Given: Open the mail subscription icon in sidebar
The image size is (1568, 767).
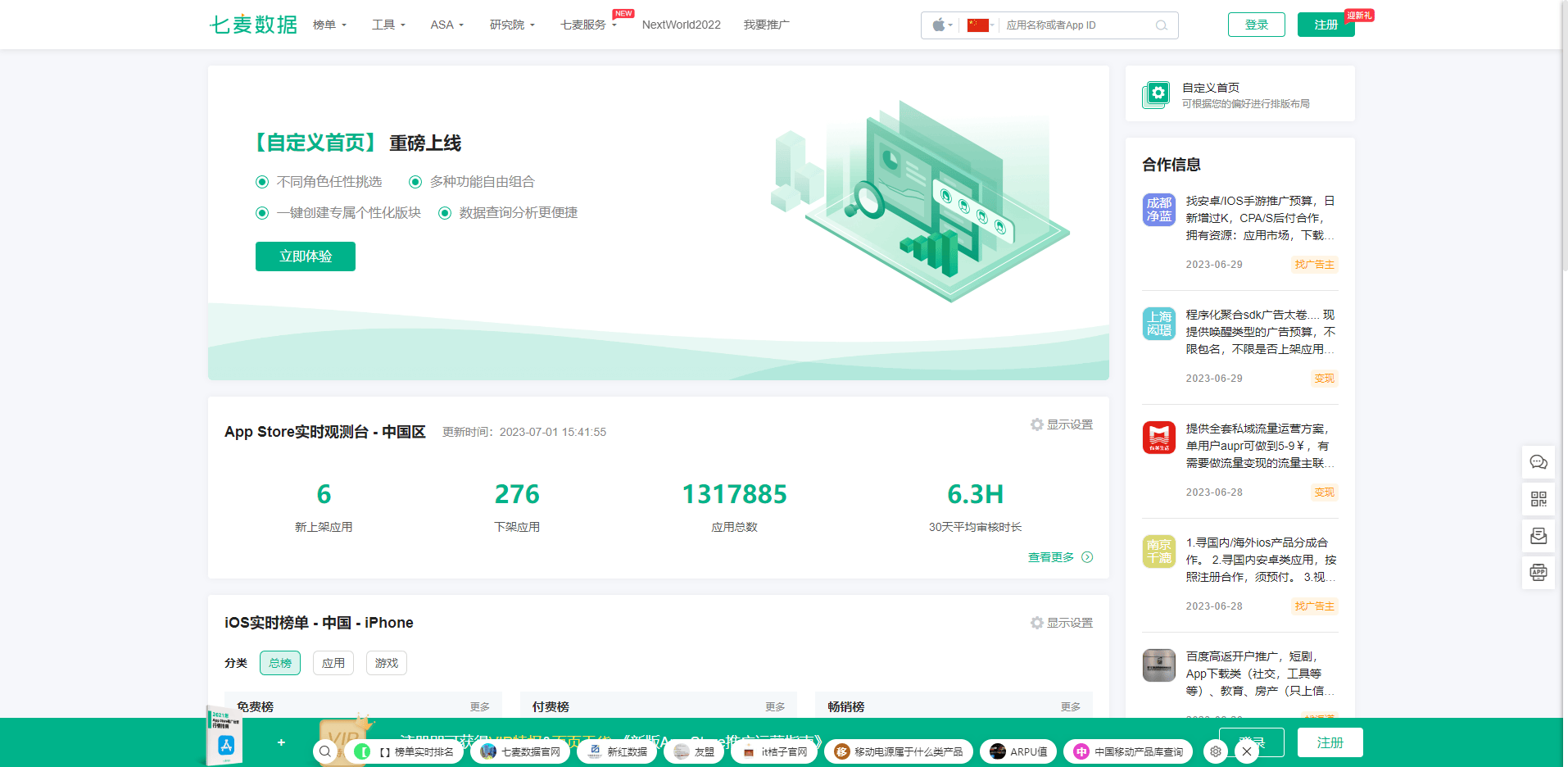Looking at the screenshot, I should [1539, 536].
